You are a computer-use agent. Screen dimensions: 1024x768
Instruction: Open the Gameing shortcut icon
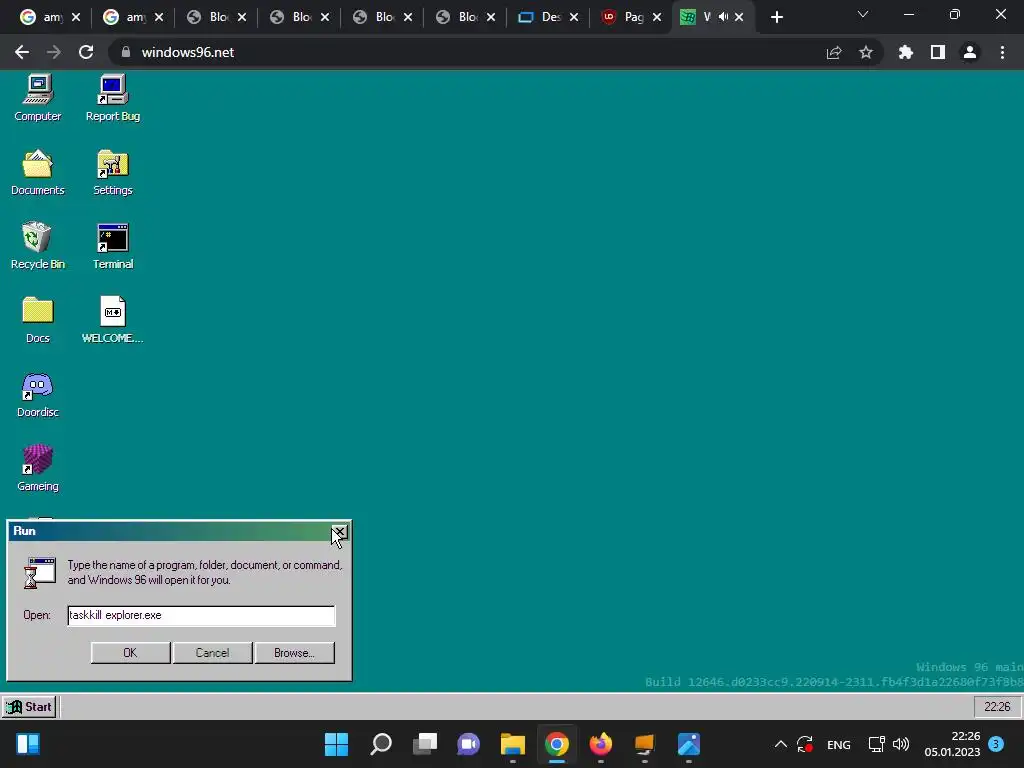point(37,468)
